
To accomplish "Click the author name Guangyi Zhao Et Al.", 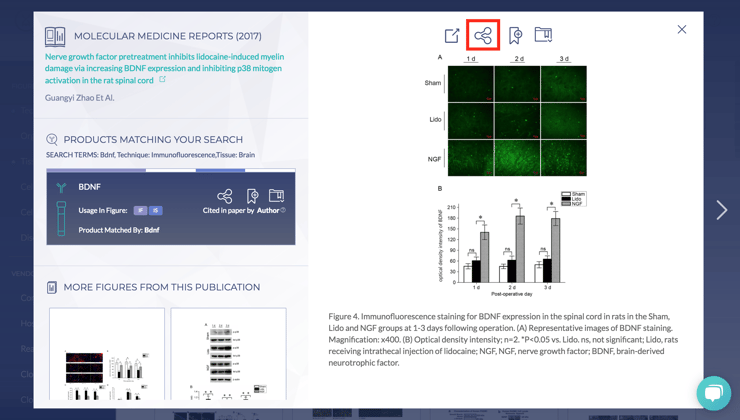I will (79, 98).
